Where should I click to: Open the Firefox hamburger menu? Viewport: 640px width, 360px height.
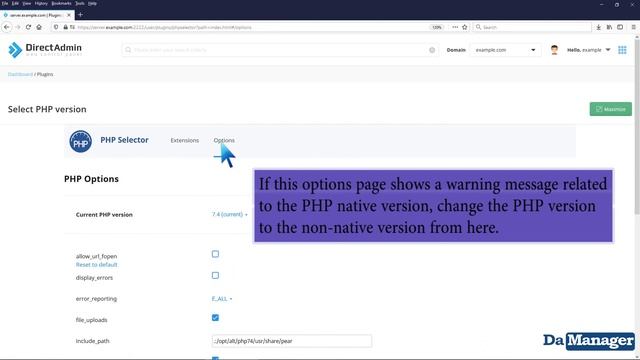[633, 27]
